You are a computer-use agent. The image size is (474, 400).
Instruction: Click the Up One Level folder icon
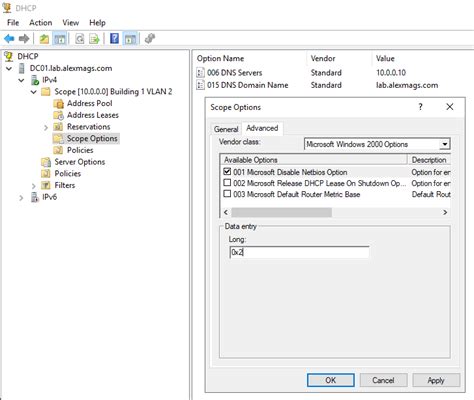pyautogui.click(x=44, y=39)
